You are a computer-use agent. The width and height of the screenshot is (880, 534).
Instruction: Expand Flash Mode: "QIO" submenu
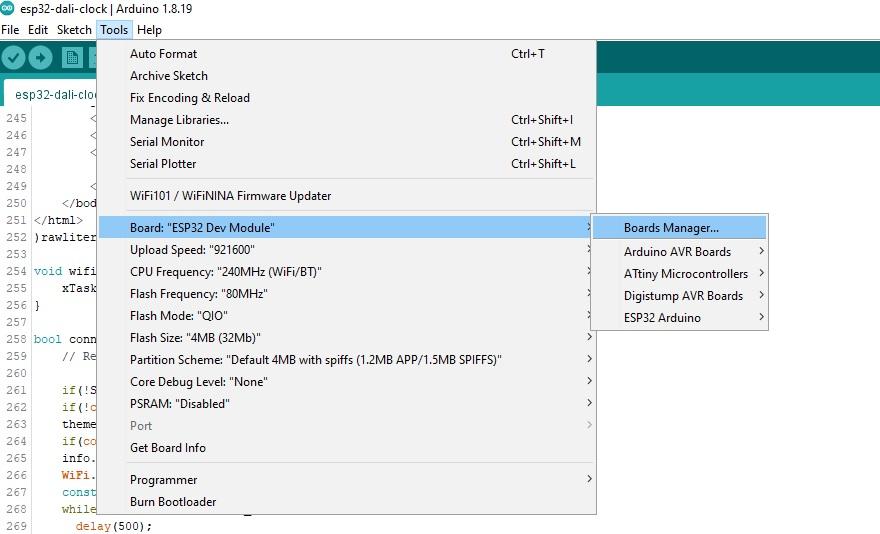tap(345, 315)
